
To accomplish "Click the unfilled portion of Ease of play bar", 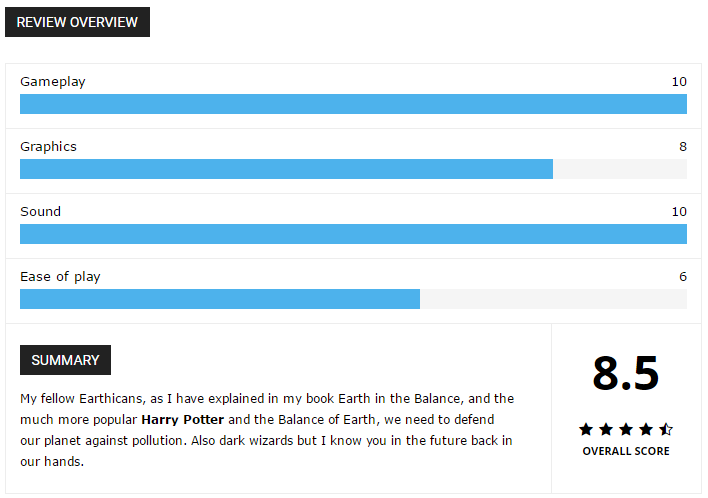I will pyautogui.click(x=554, y=299).
